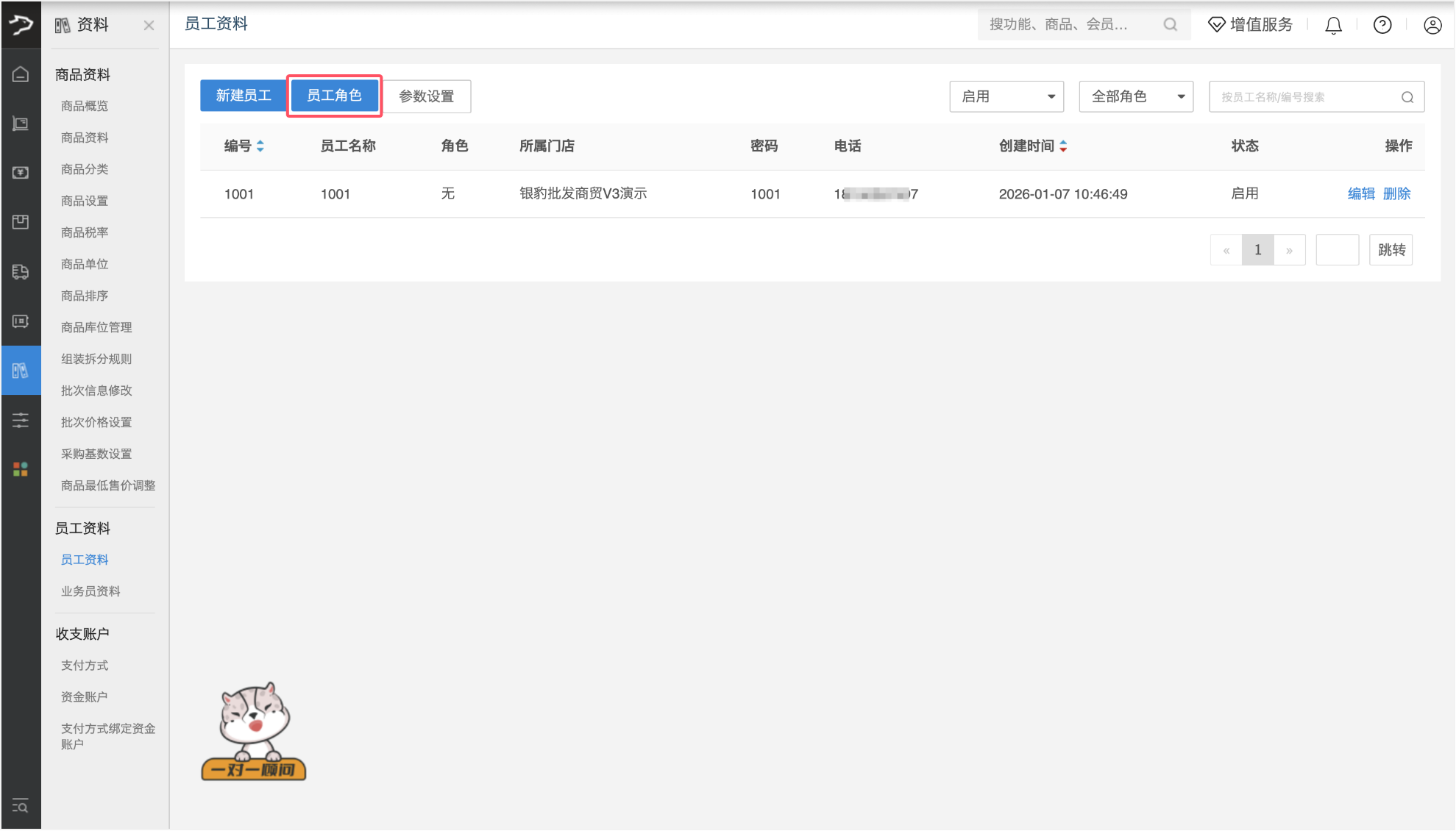1456x831 pixels.
Task: Open the colored apps grid icon in sidebar
Action: click(x=21, y=468)
